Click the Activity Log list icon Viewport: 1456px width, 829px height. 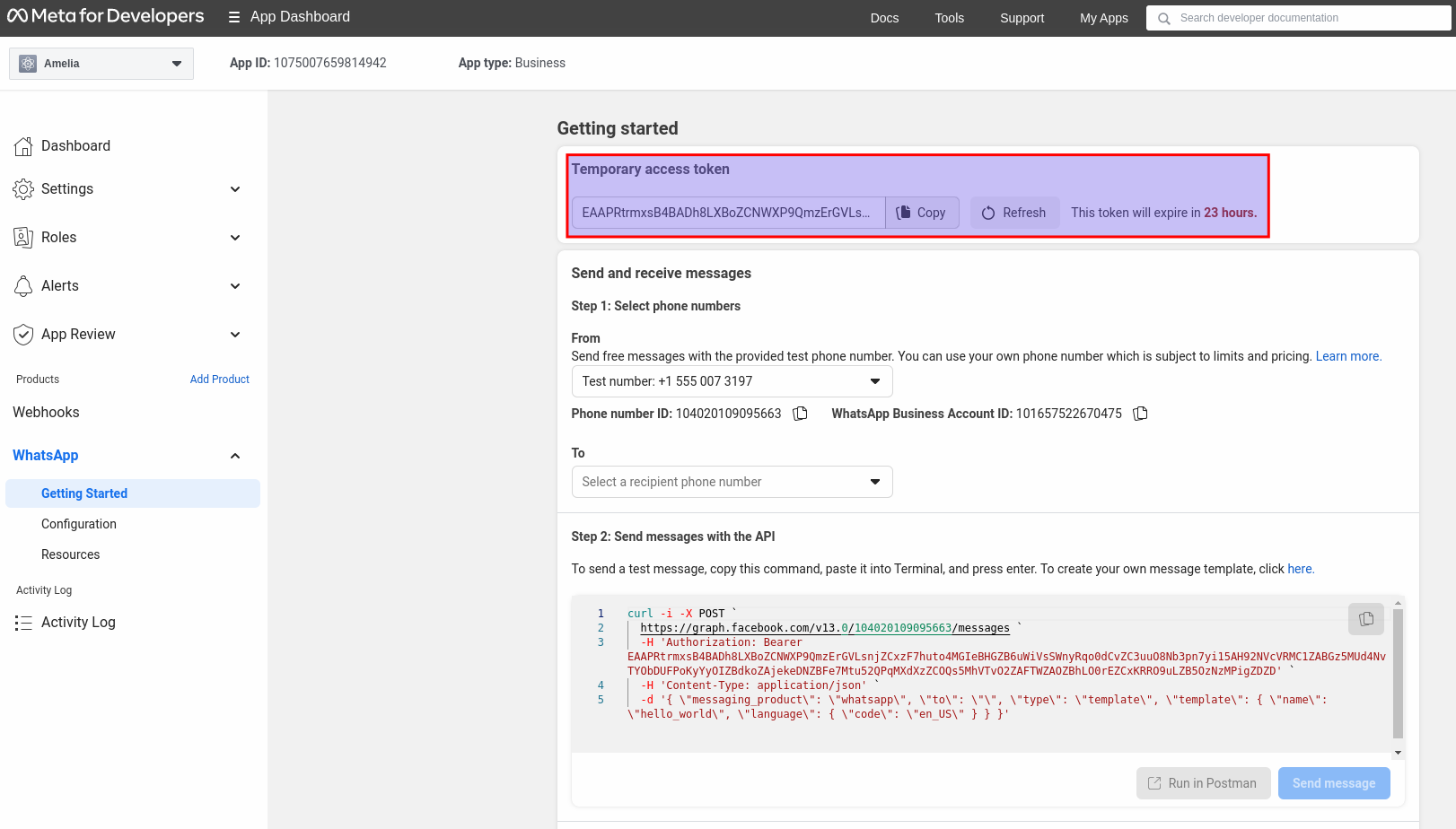point(23,623)
